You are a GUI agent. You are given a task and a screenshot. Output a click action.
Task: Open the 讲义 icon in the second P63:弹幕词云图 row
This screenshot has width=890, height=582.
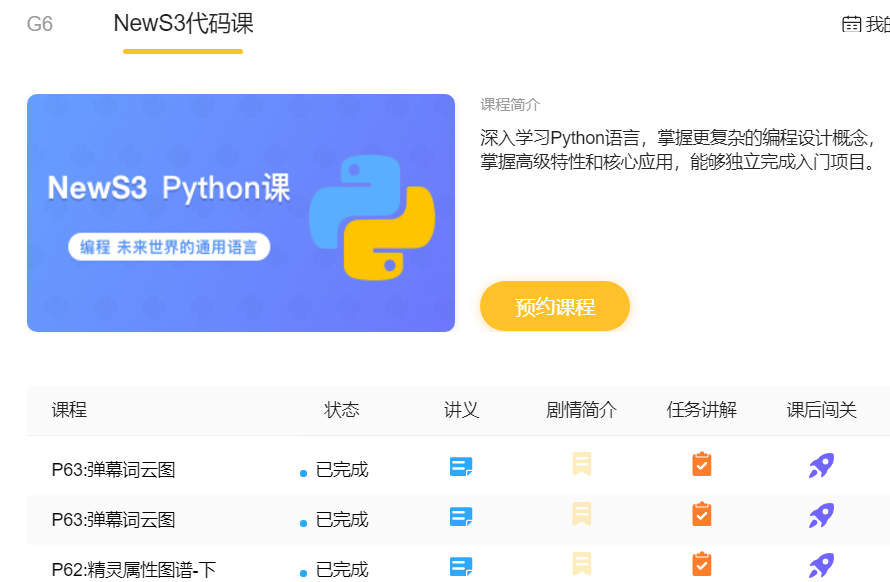click(460, 516)
